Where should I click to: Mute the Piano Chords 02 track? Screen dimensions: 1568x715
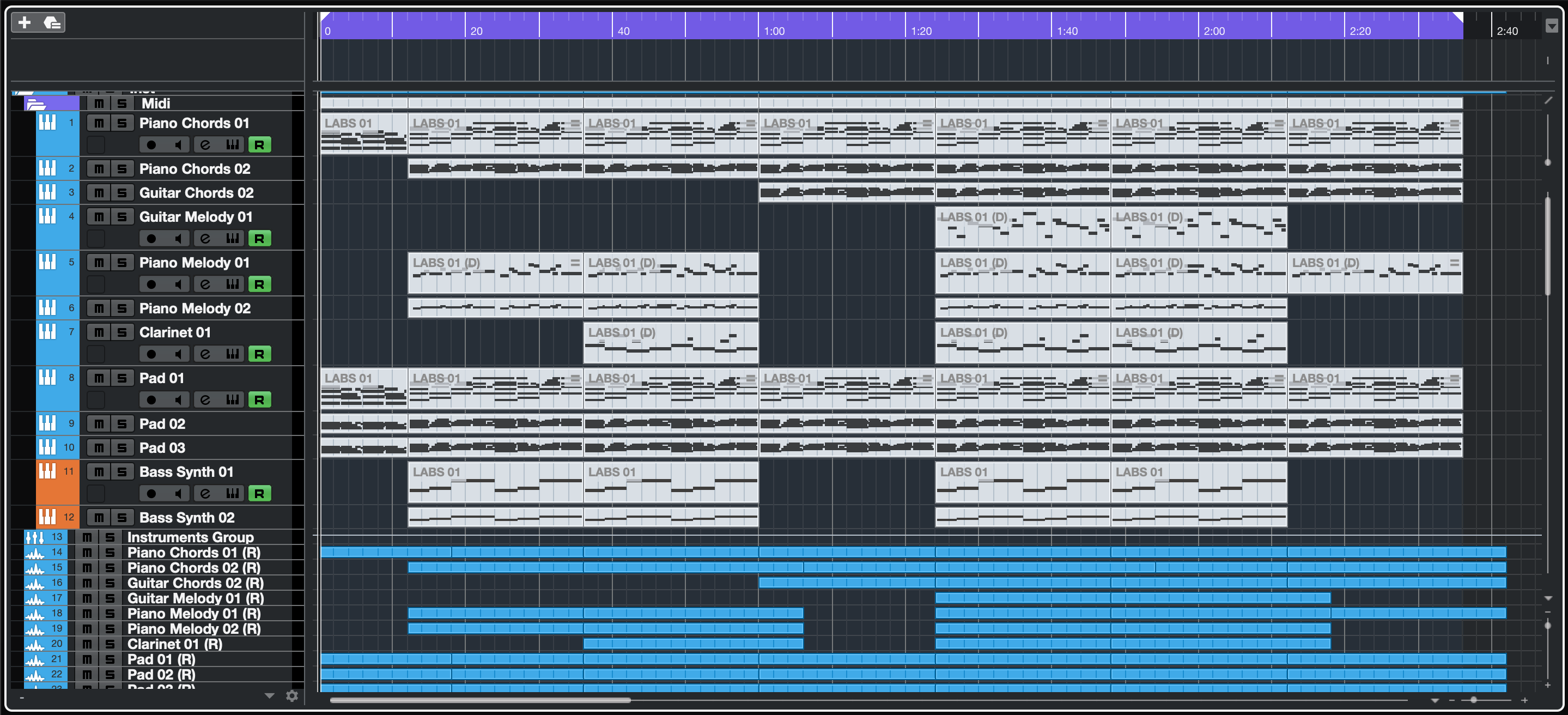click(99, 169)
